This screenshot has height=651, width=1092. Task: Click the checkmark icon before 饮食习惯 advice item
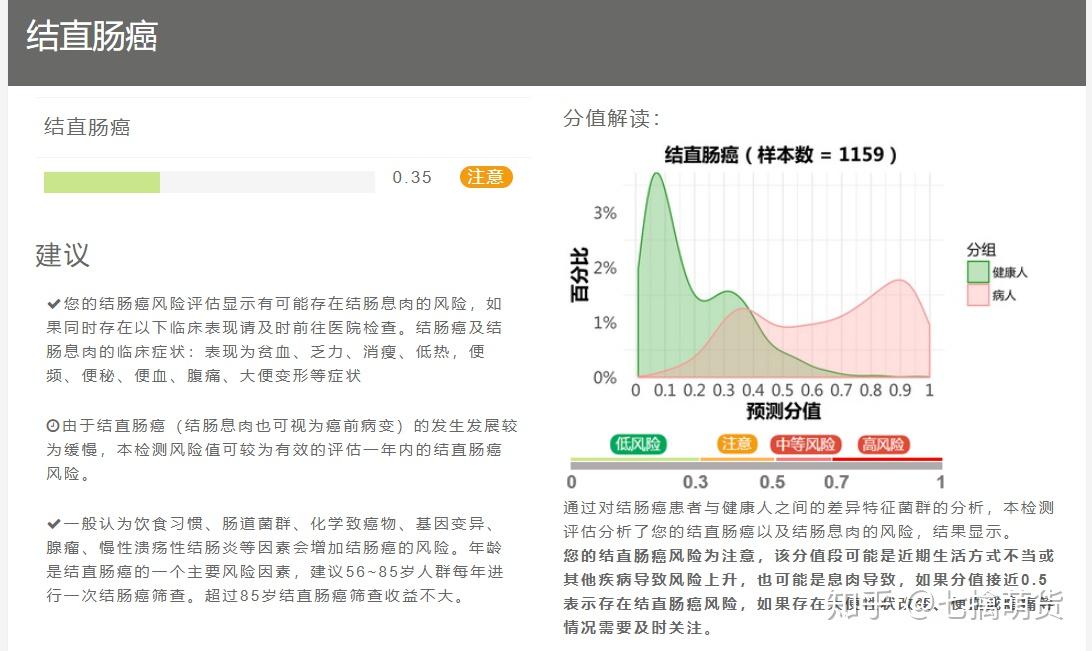coord(52,525)
